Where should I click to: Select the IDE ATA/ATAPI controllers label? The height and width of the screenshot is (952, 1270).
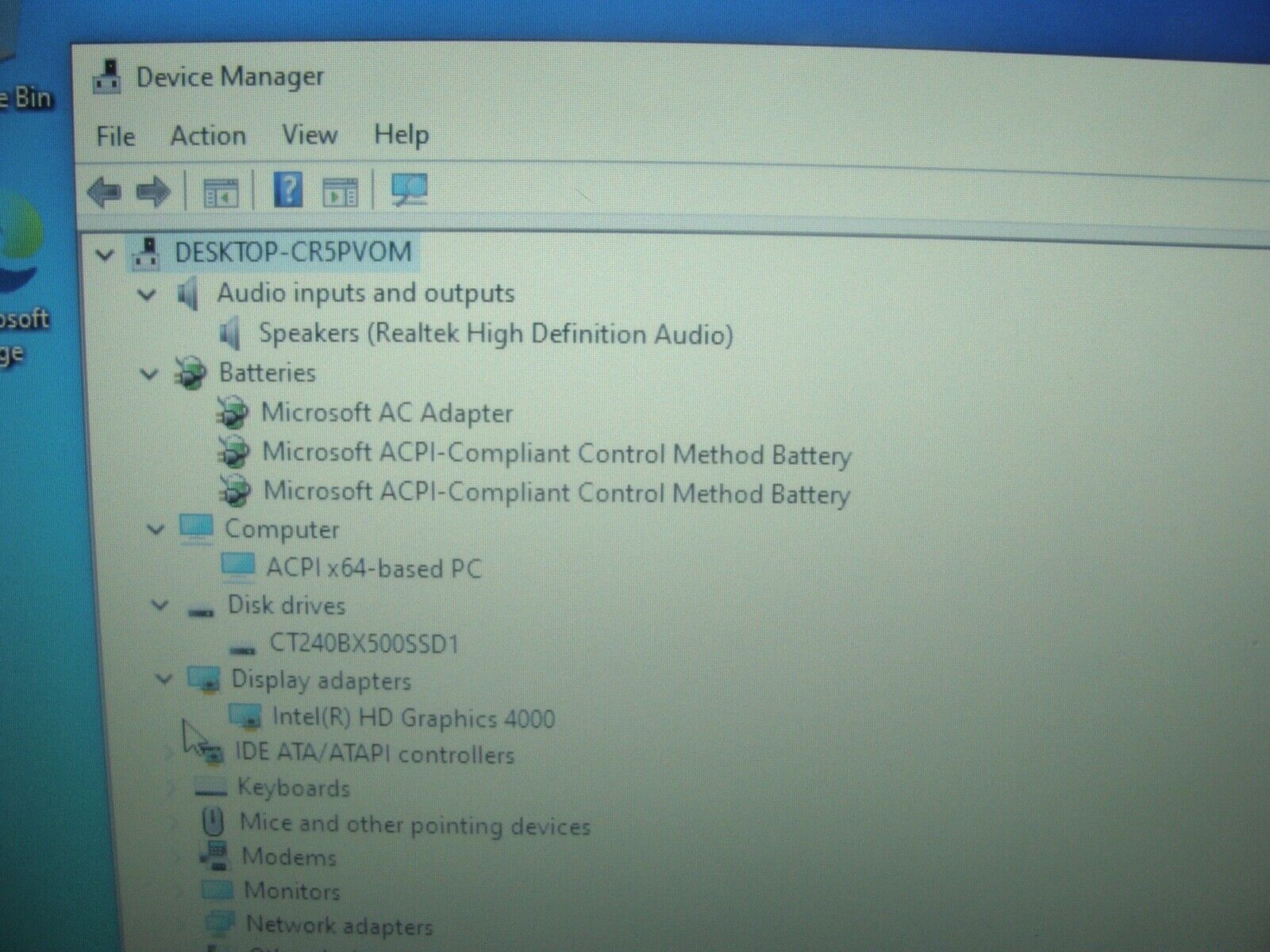(x=375, y=754)
